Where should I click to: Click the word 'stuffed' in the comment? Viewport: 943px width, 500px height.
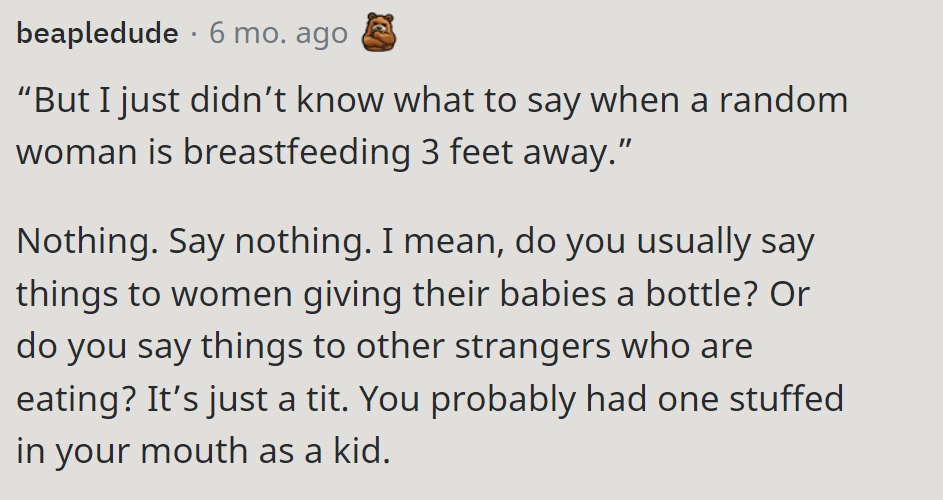click(787, 398)
